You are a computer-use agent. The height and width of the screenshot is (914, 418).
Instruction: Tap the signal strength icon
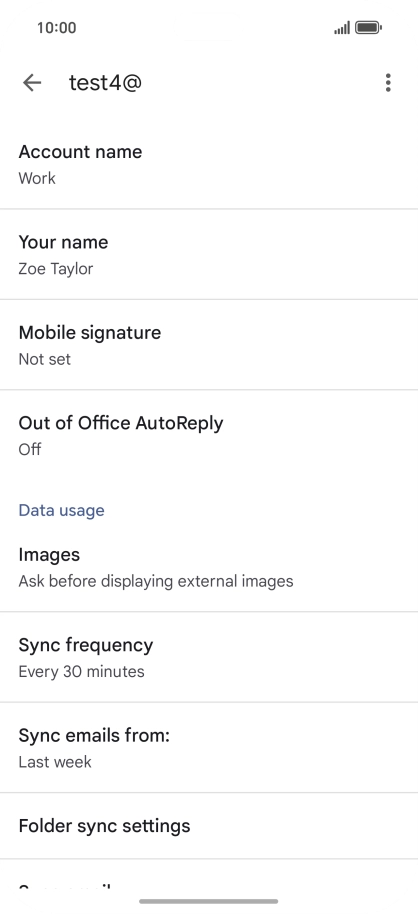tap(342, 27)
